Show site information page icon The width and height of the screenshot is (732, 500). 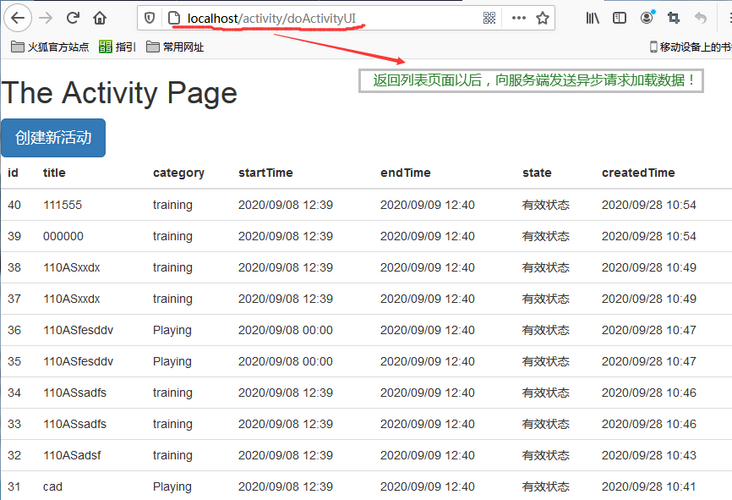tap(174, 18)
